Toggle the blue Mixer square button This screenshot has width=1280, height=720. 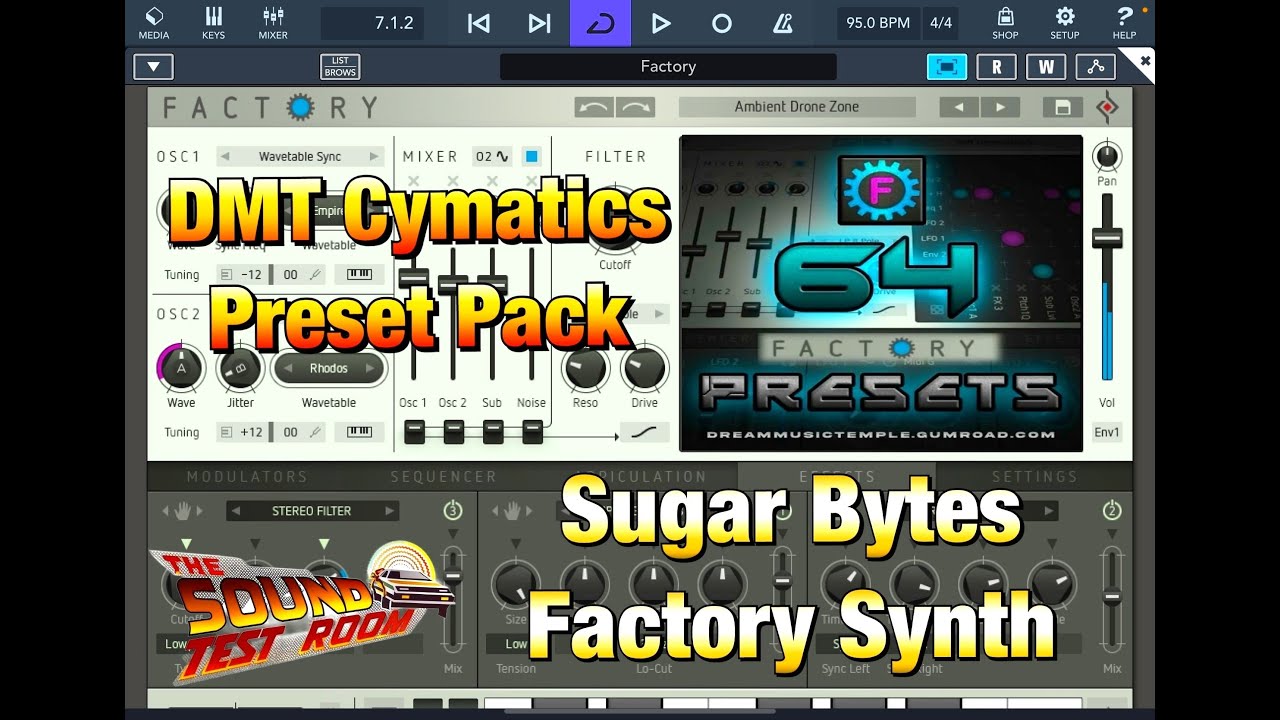click(531, 157)
